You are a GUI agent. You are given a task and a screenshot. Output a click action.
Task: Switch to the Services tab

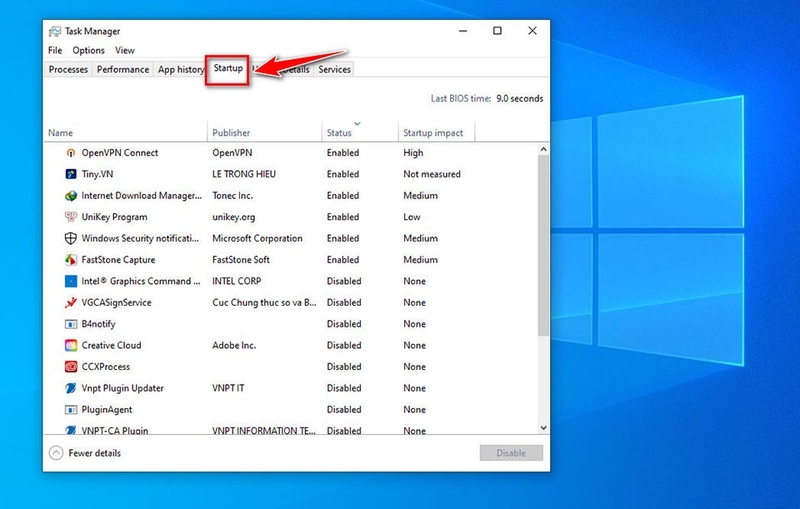tap(334, 69)
